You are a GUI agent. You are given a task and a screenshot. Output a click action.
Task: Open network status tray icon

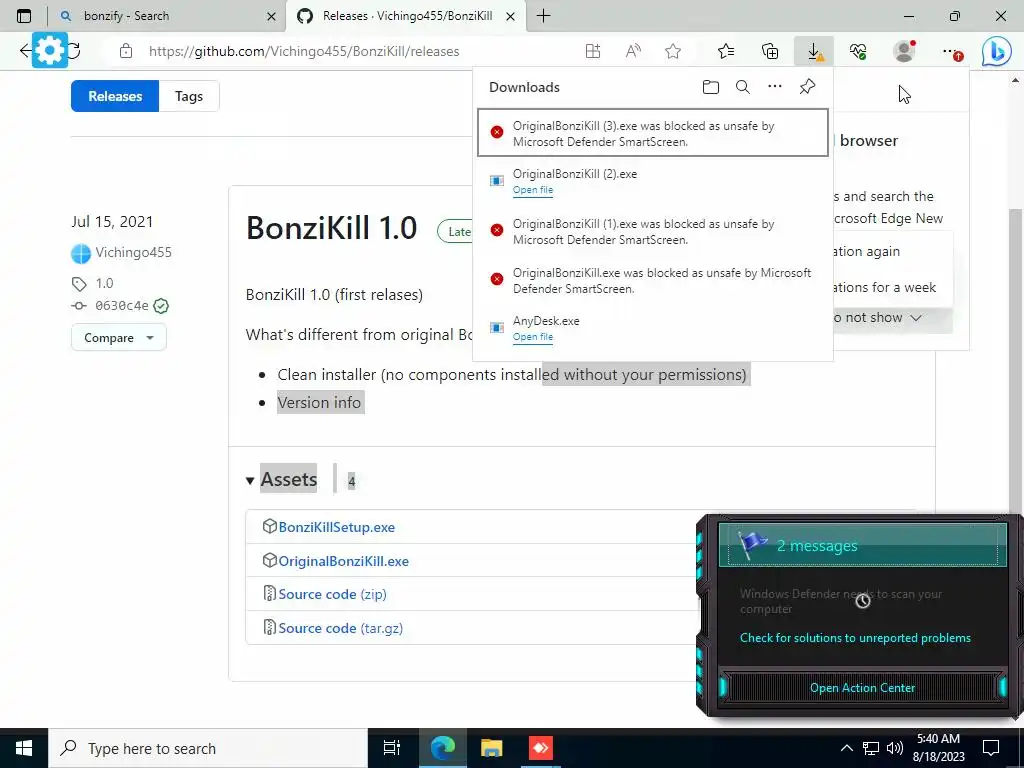[871, 748]
